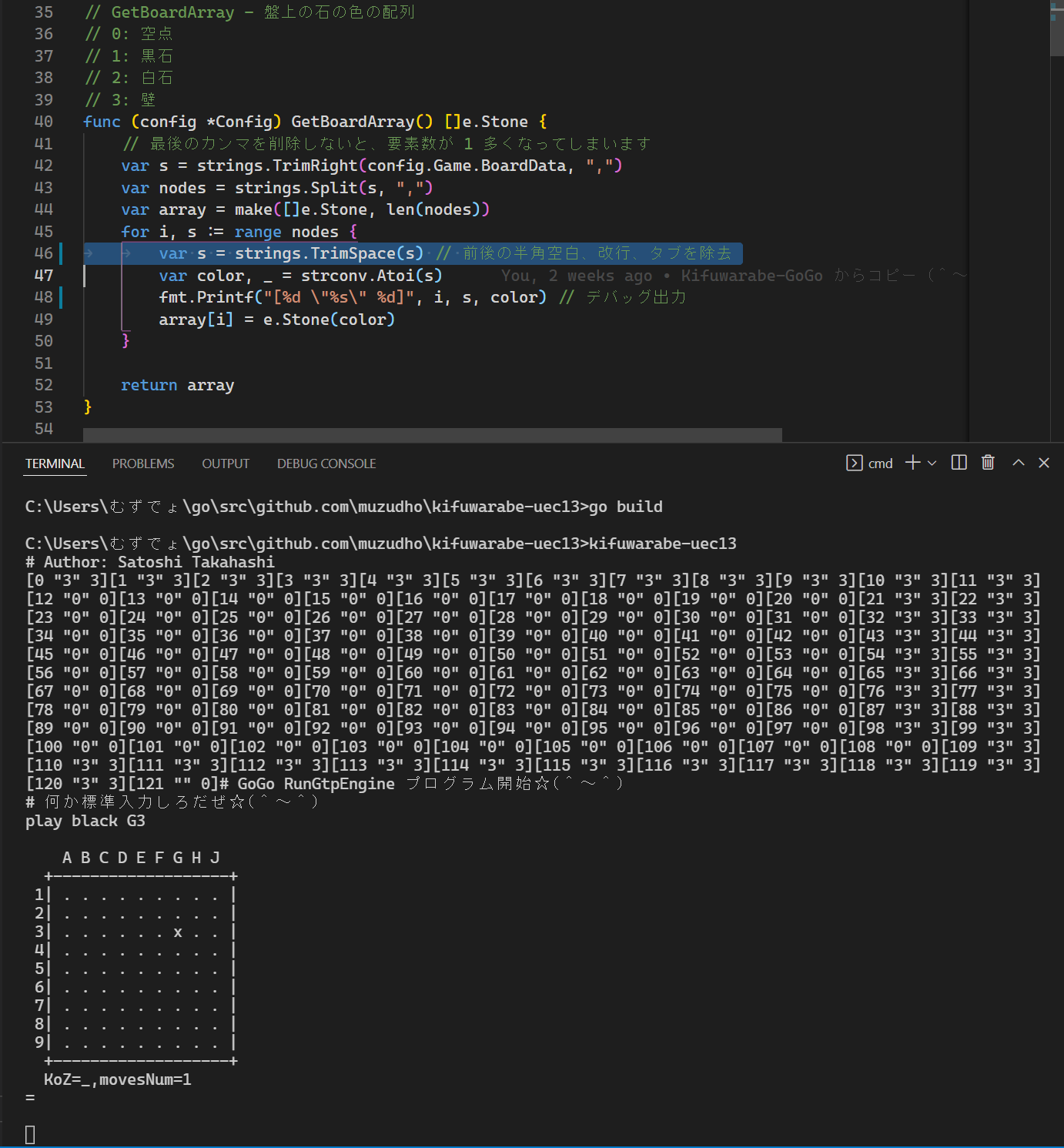Close the terminal panel
1064x1148 pixels.
[1044, 463]
